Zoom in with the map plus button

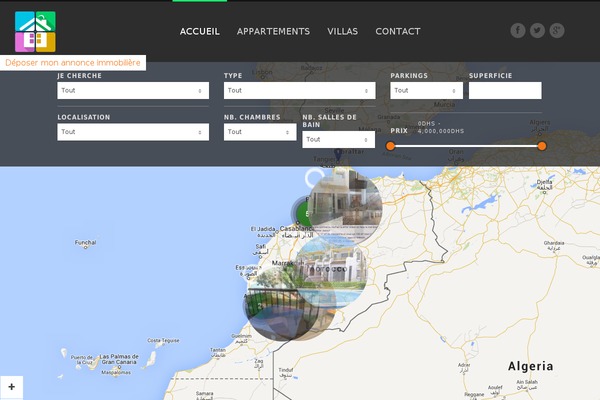11,387
